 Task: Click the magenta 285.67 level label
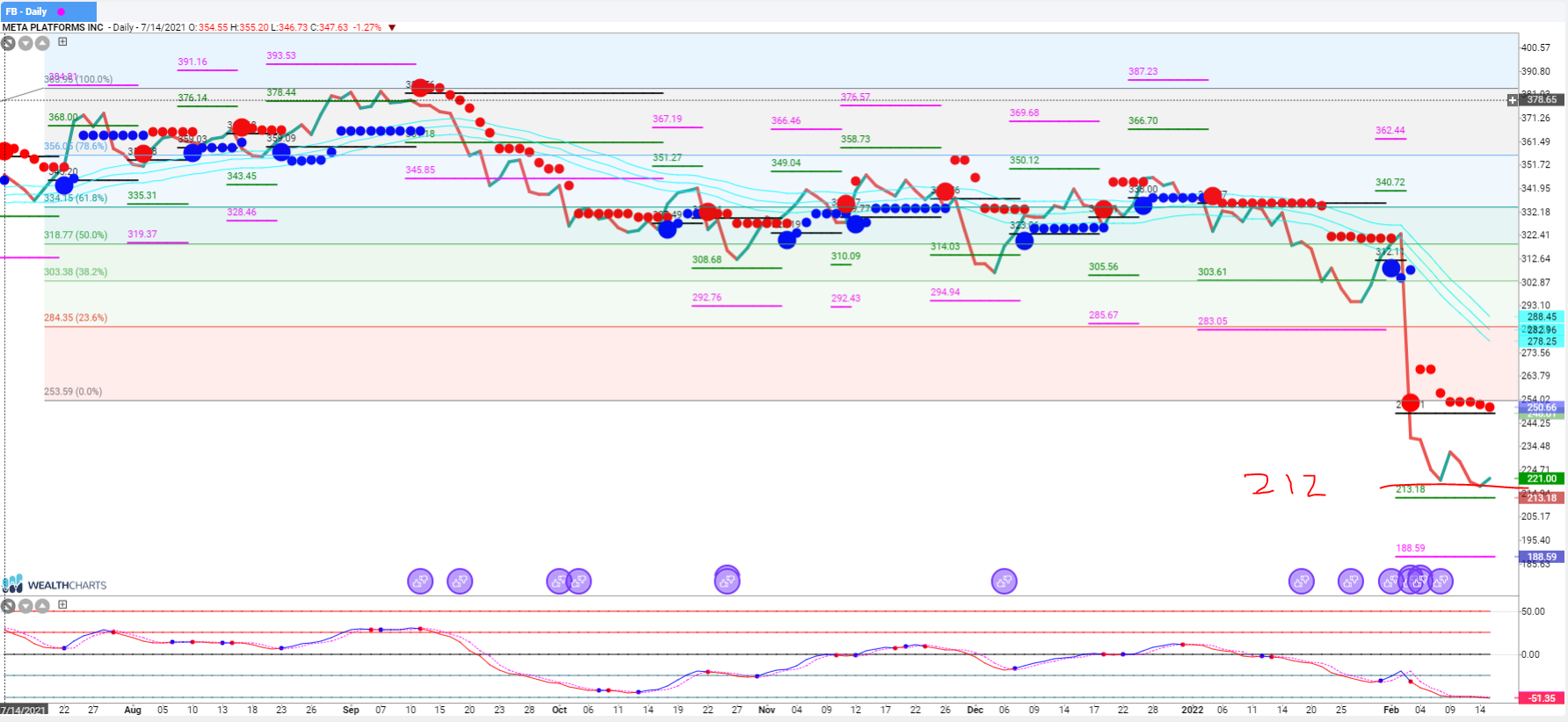[x=1104, y=315]
